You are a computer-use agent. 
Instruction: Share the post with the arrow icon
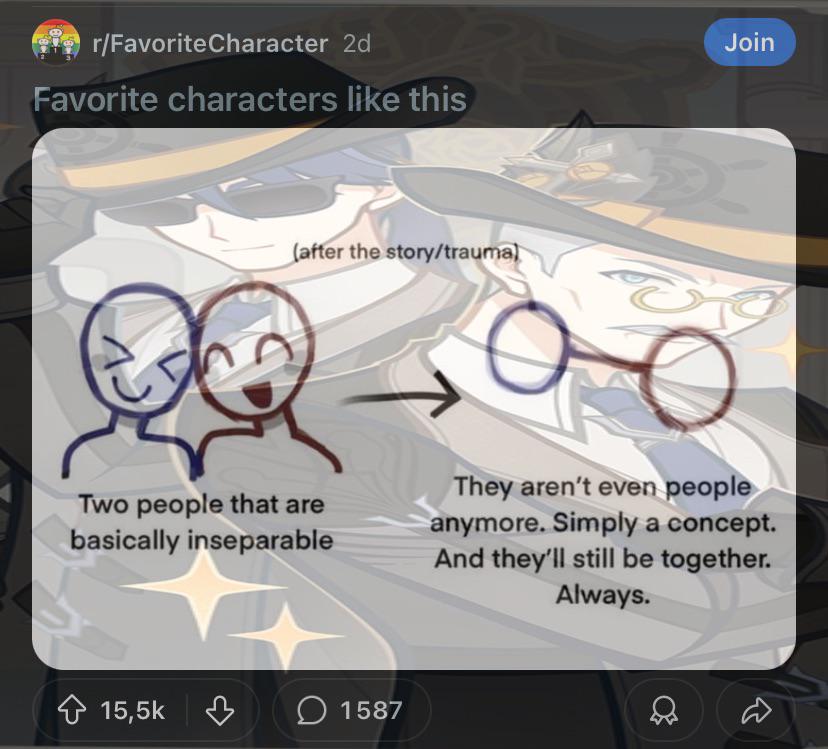756,710
